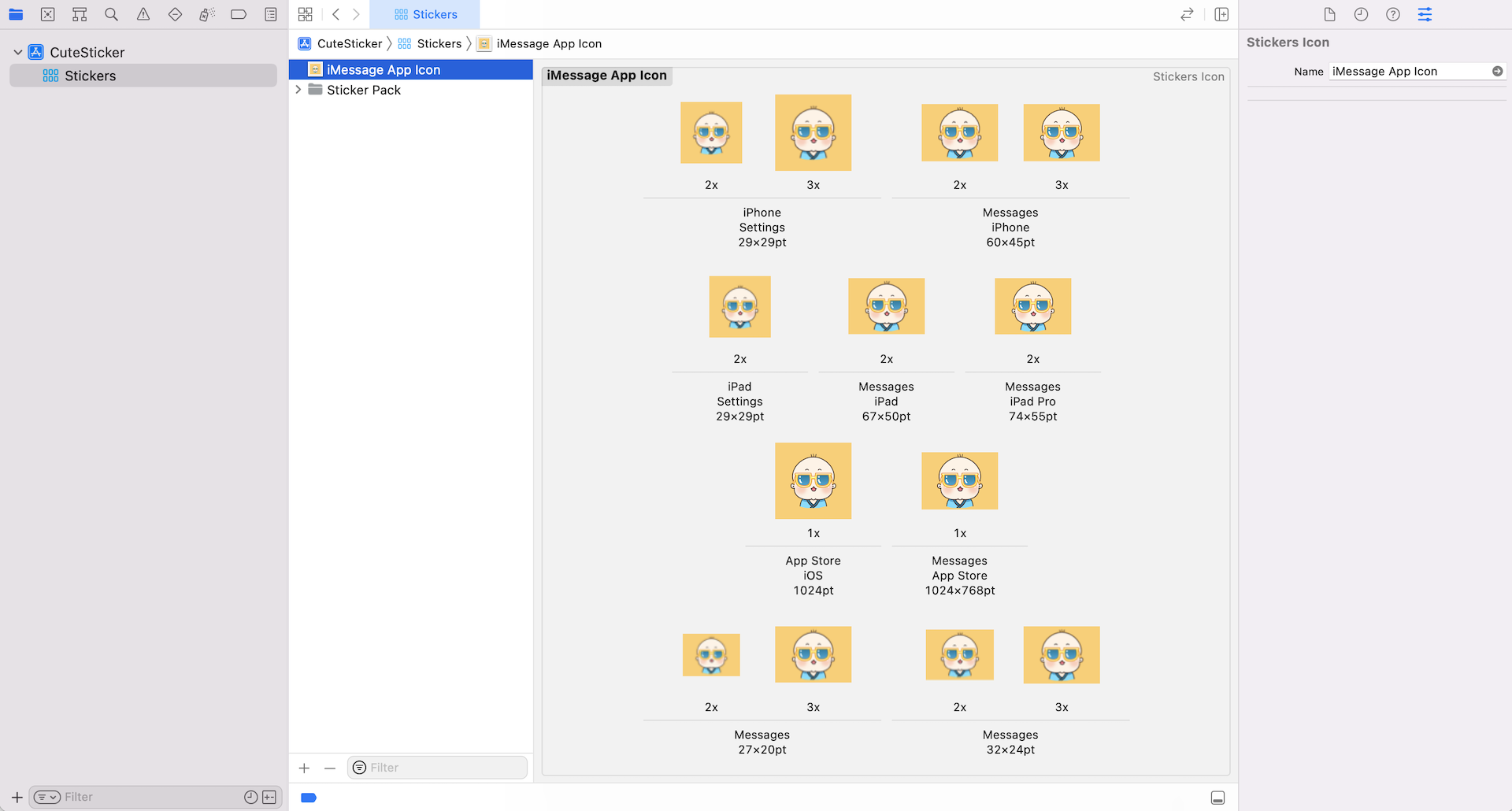Click the Name field in inspector
This screenshot has height=811, width=1512.
click(1410, 71)
